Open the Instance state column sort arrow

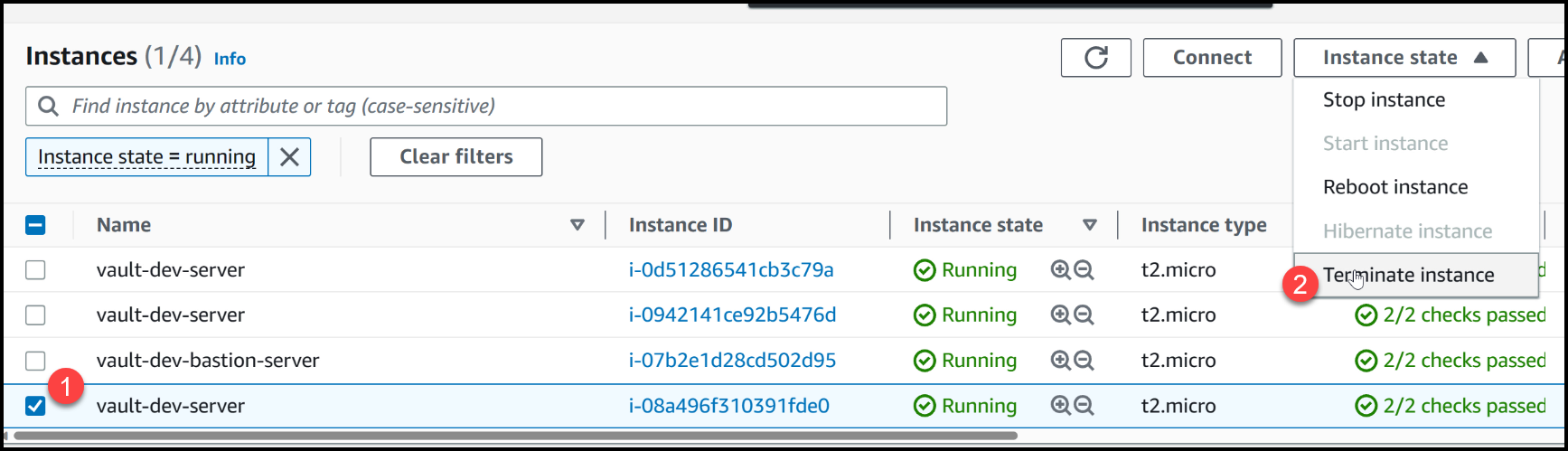[x=1089, y=225]
